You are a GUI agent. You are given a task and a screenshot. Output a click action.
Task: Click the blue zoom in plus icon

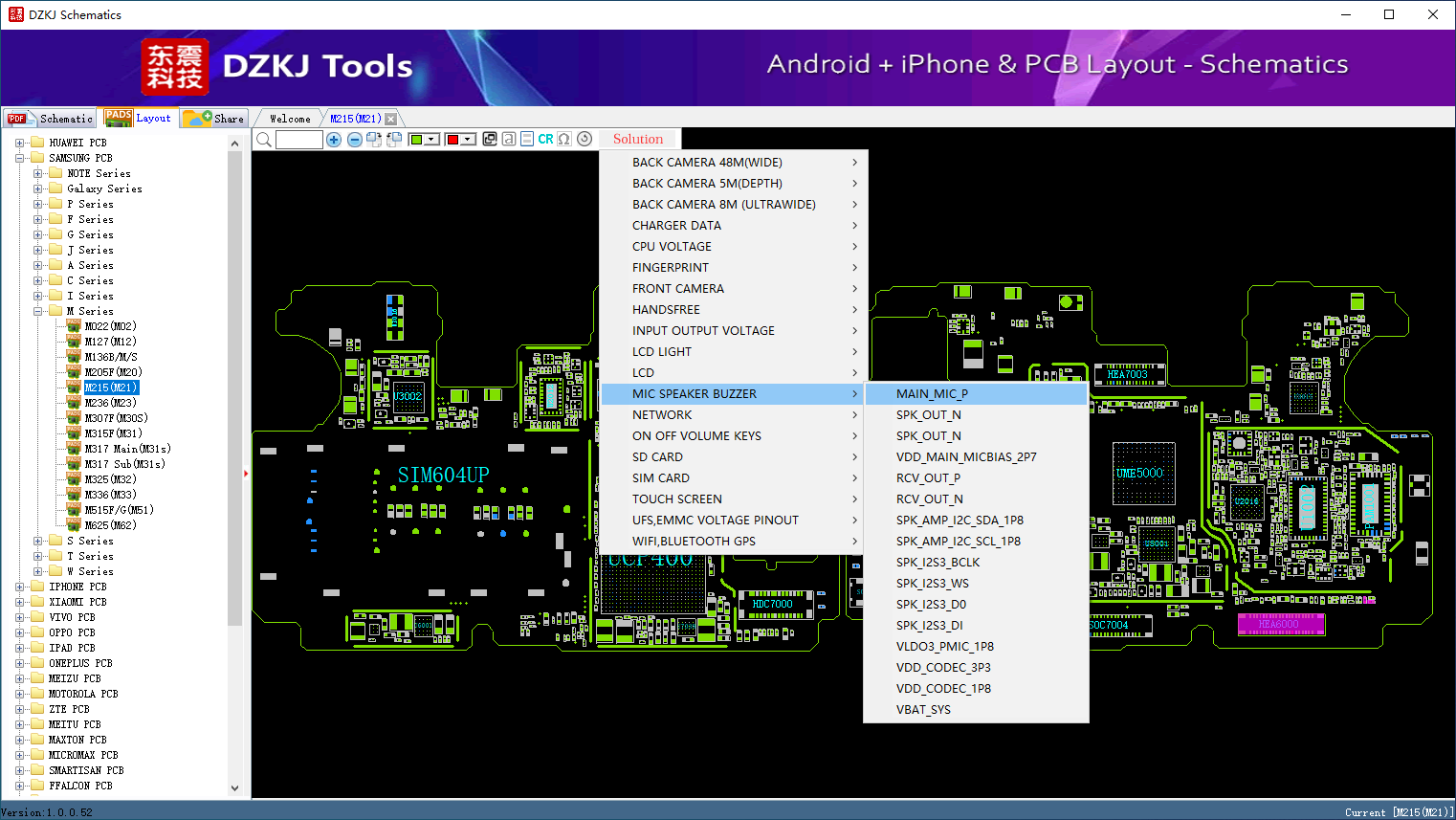(x=334, y=140)
